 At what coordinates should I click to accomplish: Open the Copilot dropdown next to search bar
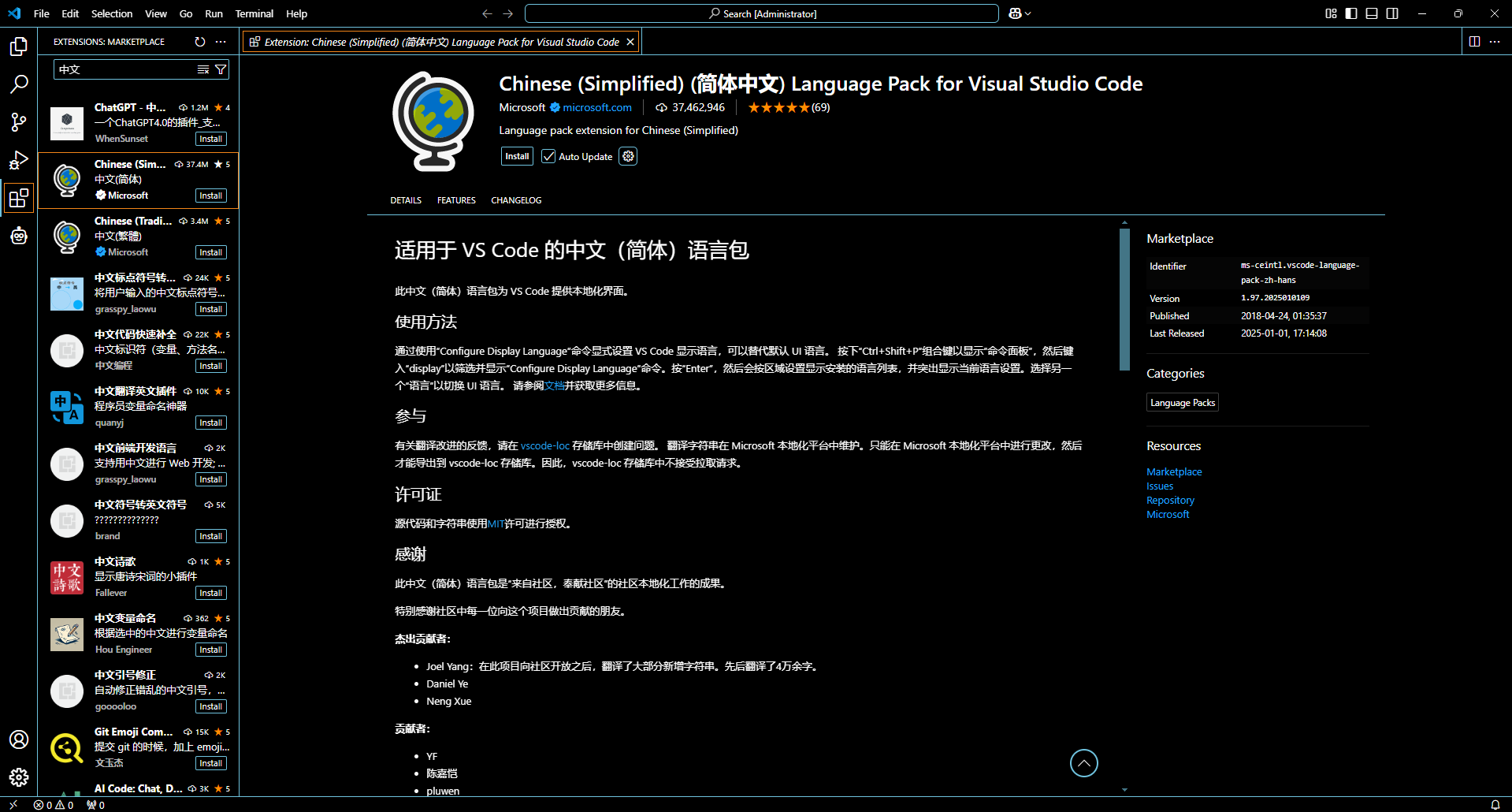[1020, 13]
